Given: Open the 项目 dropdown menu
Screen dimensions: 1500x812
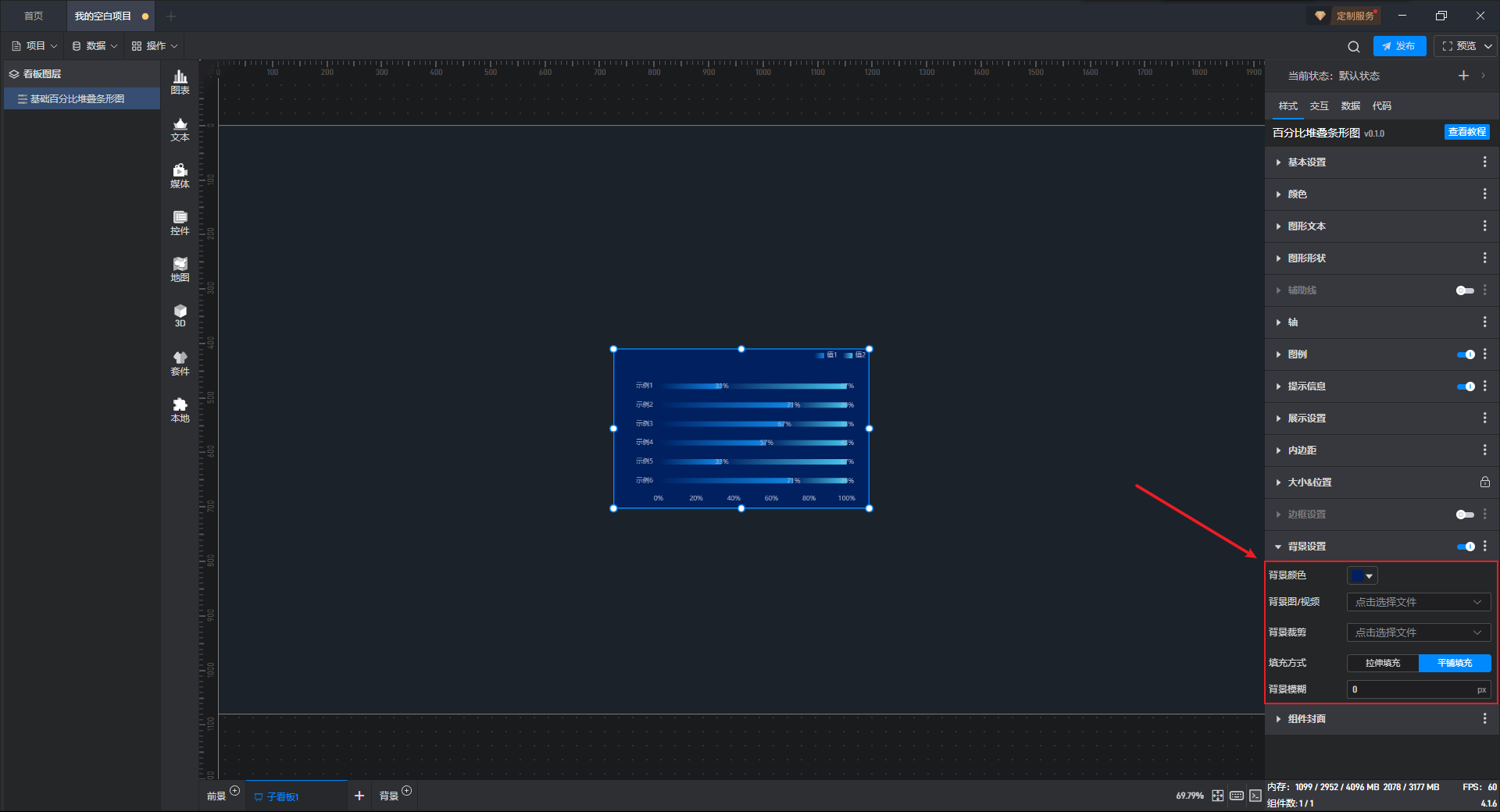Looking at the screenshot, I should pyautogui.click(x=34, y=46).
